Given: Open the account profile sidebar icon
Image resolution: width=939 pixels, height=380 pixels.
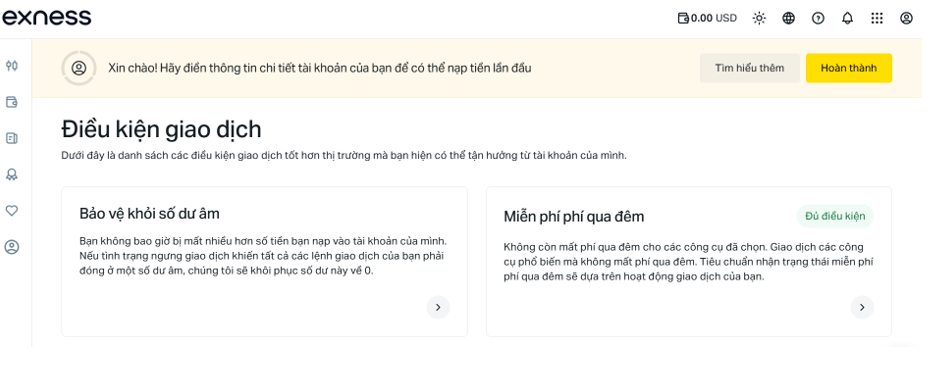Looking at the screenshot, I should (11, 247).
